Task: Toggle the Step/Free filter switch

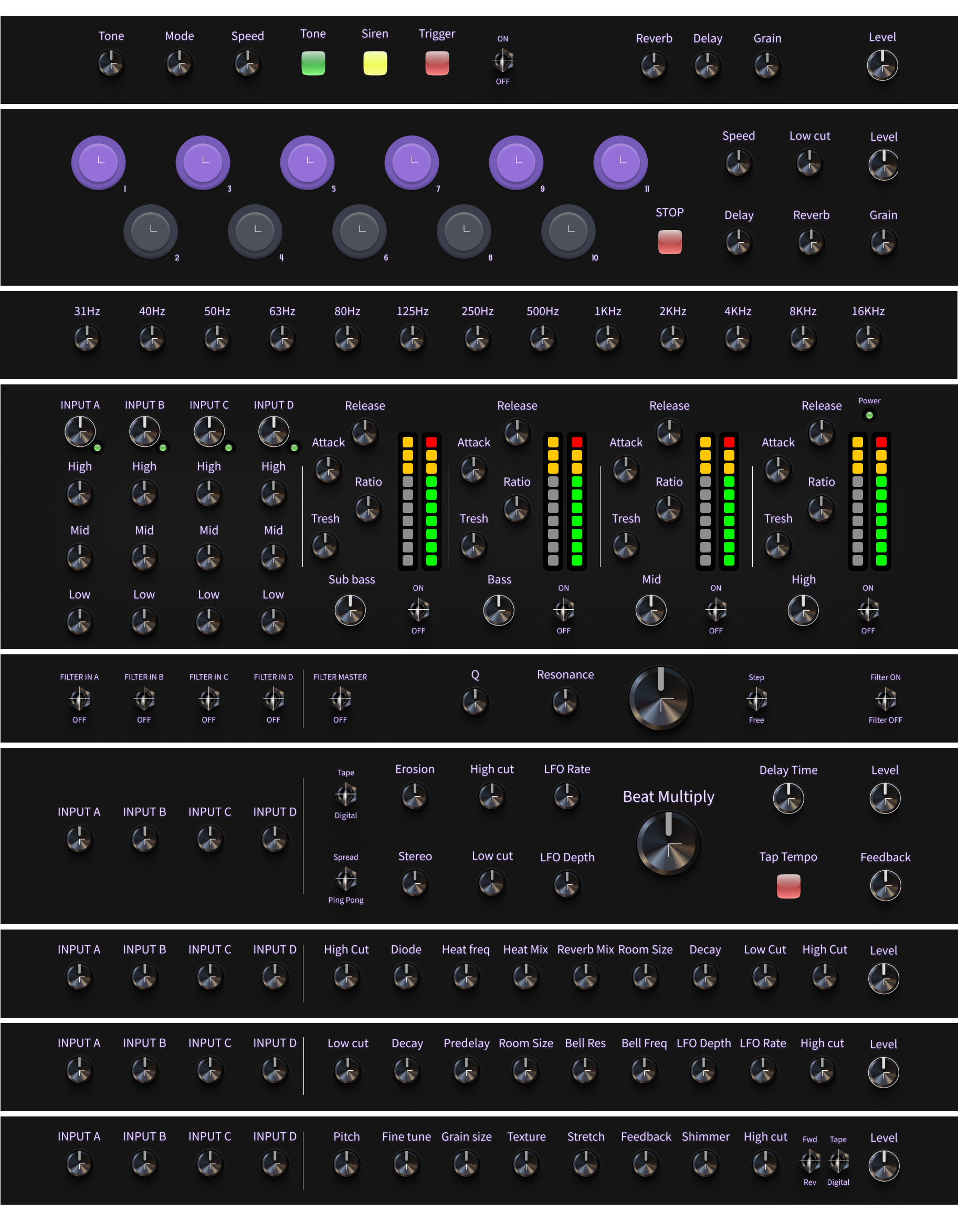Action: click(x=756, y=699)
